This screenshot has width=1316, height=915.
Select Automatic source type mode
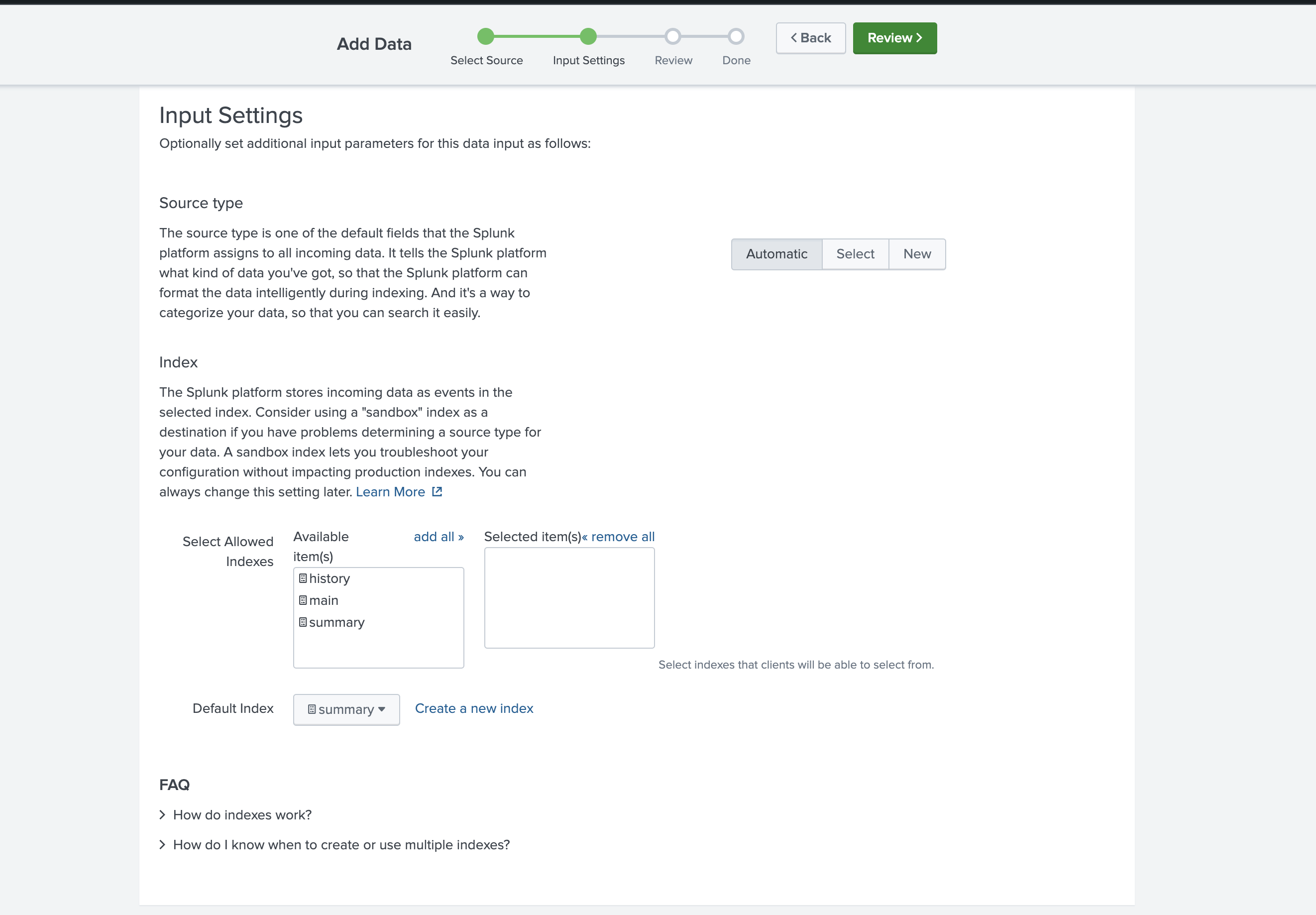point(776,254)
